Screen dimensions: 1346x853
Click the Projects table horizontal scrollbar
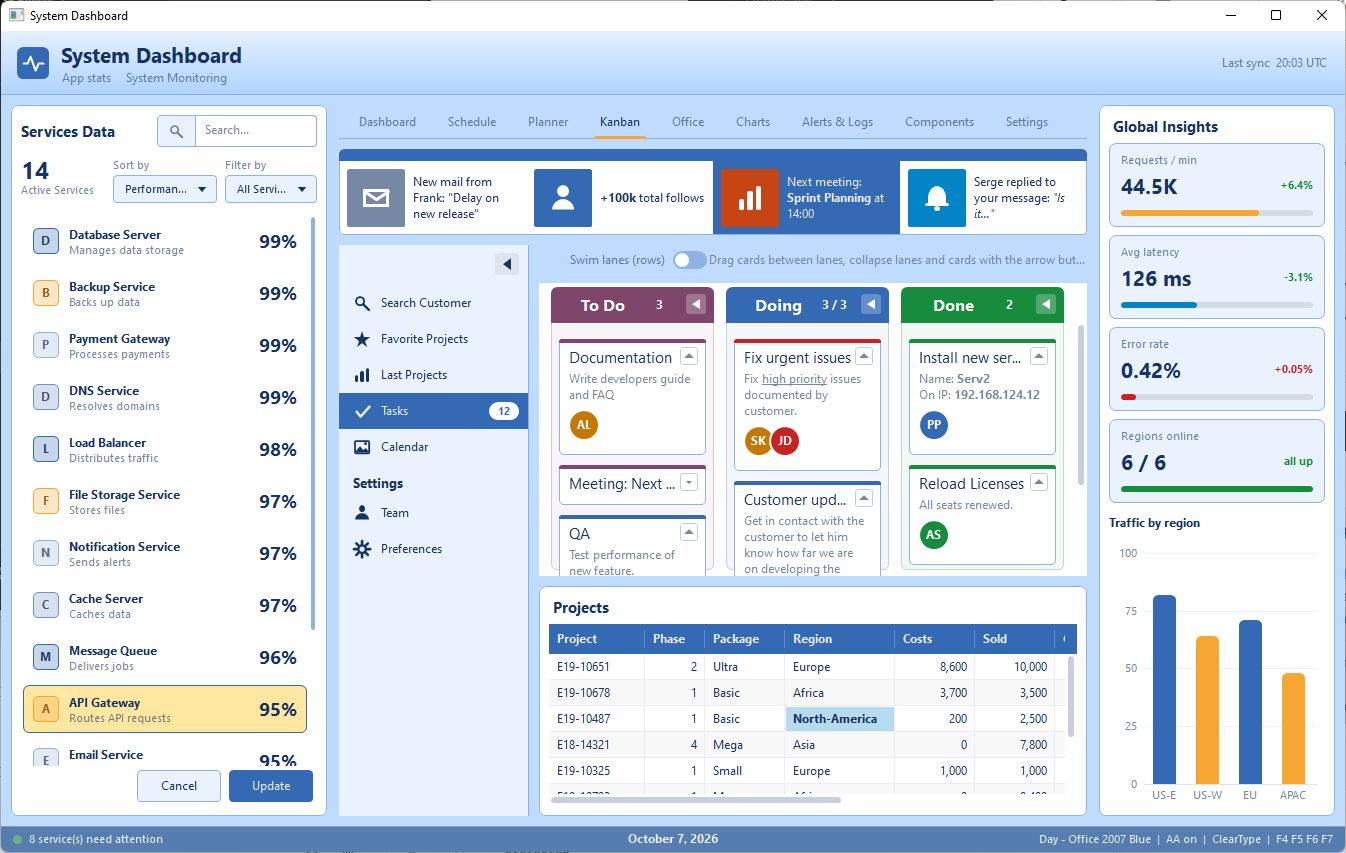point(696,800)
